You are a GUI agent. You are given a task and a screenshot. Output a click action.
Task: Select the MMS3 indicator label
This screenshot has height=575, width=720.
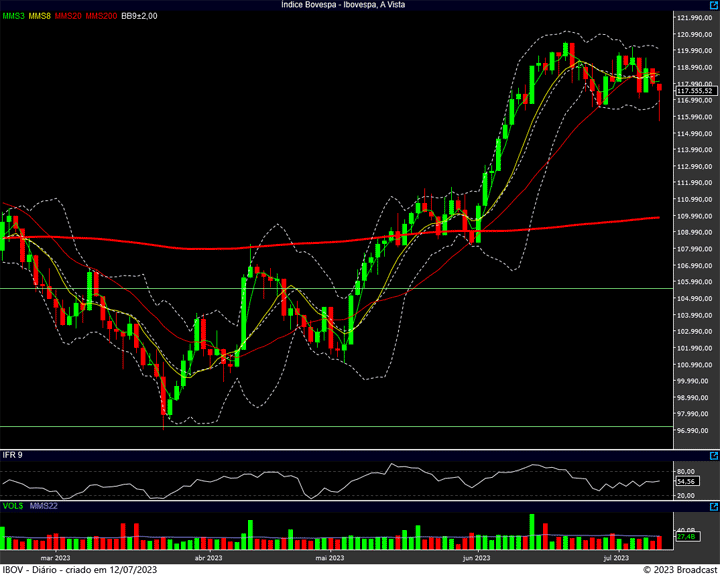tap(14, 16)
